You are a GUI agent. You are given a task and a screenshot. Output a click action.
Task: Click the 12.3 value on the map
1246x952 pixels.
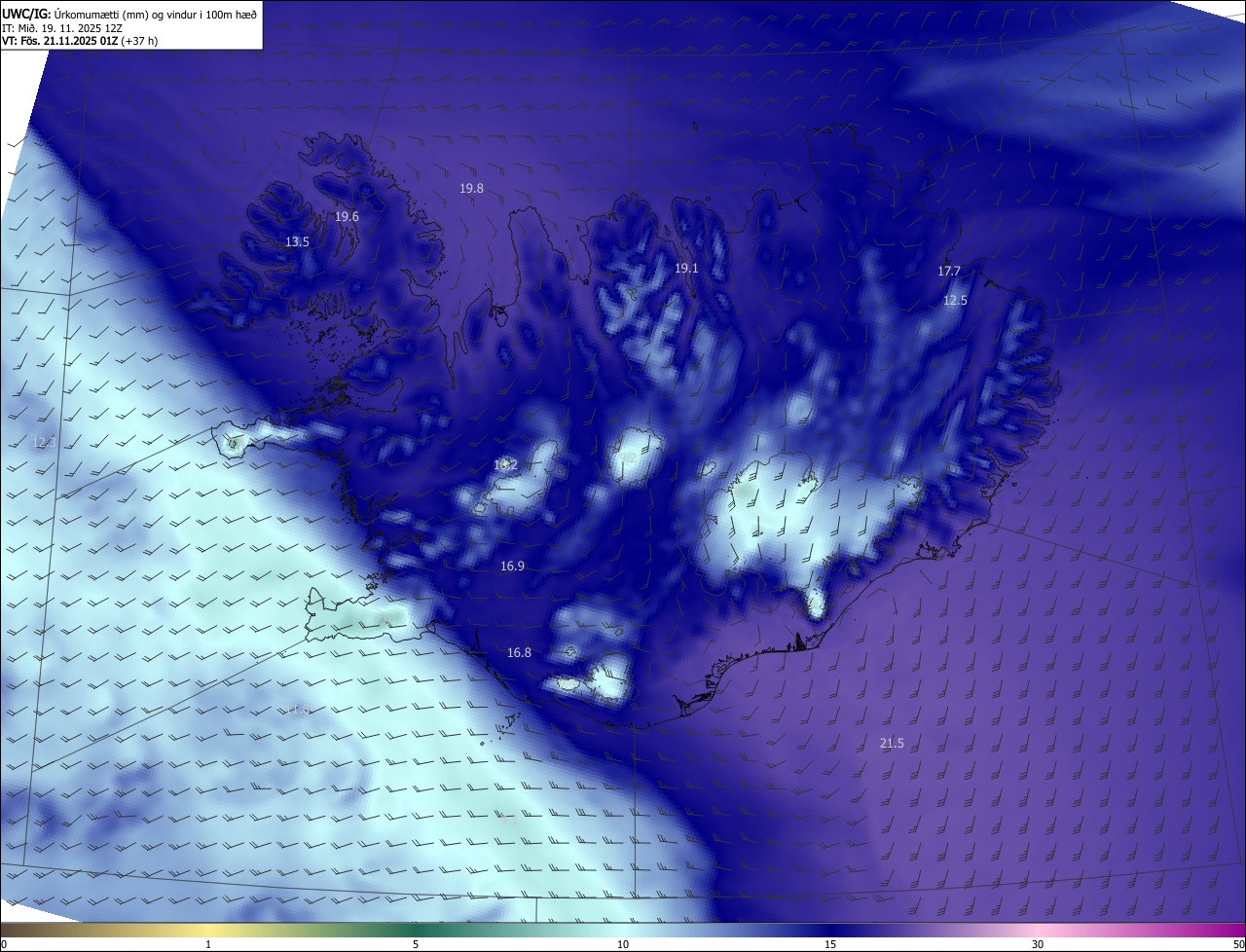[45, 443]
